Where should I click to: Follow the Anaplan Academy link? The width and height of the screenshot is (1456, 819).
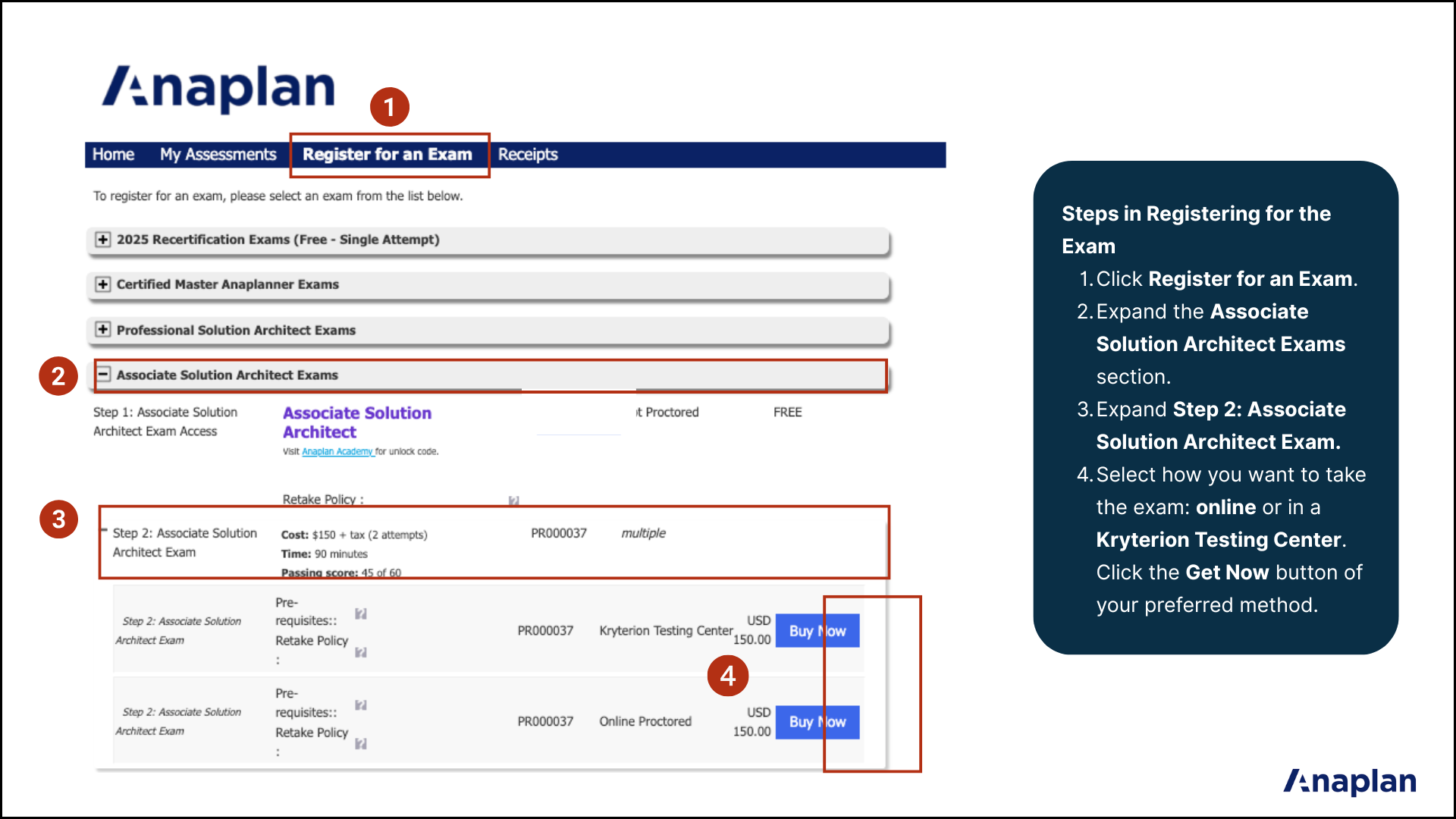[337, 451]
